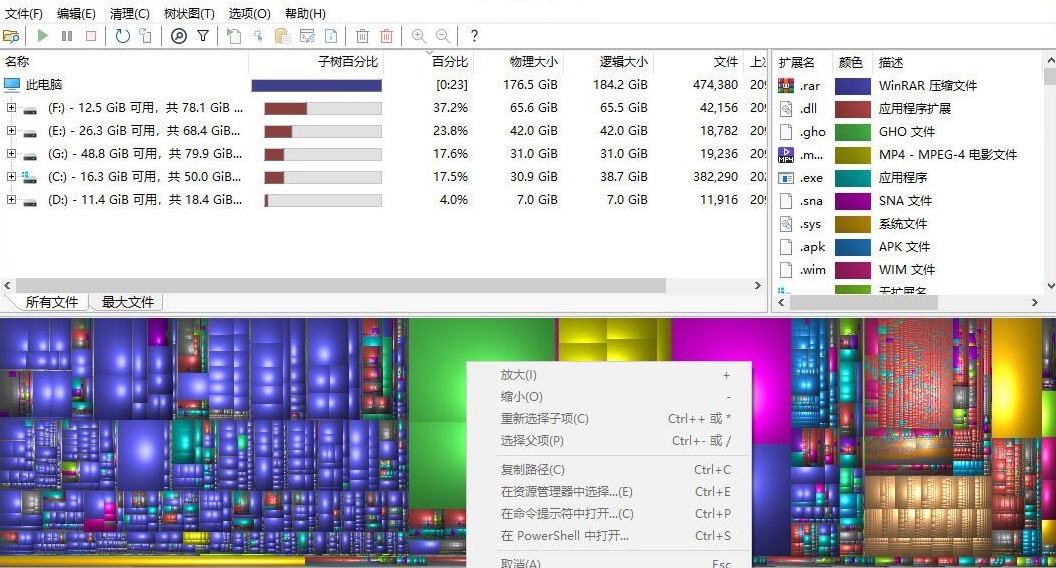Choose 复制路径(C) from the context menu
Image resolution: width=1056 pixels, height=568 pixels.
click(532, 470)
